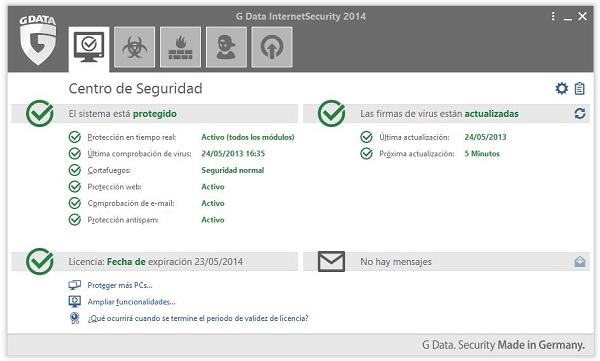Open the three-dot menu in title bar
Screen dimensions: 600x361
[x=553, y=16]
